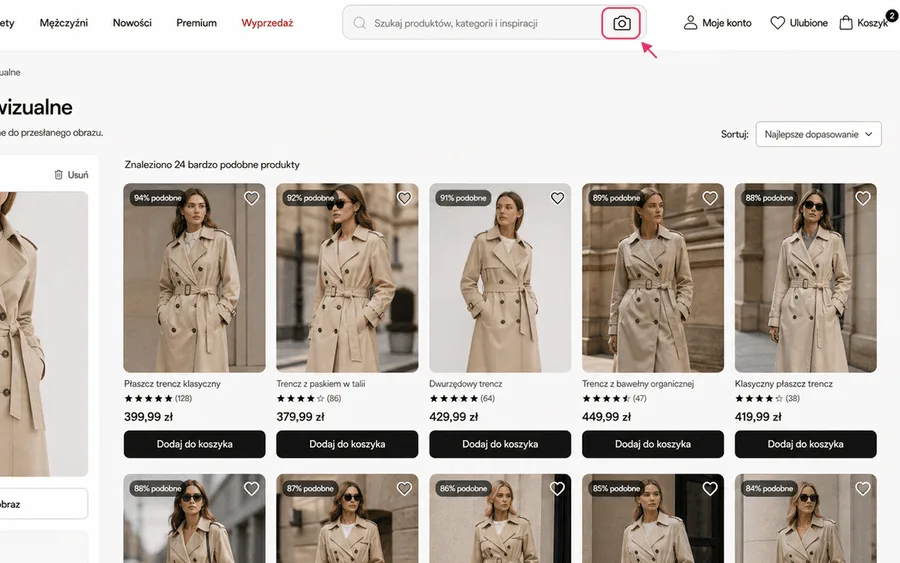Open the 91% podobne Dwurzędowy trencz image
This screenshot has height=563, width=900.
pyautogui.click(x=500, y=278)
